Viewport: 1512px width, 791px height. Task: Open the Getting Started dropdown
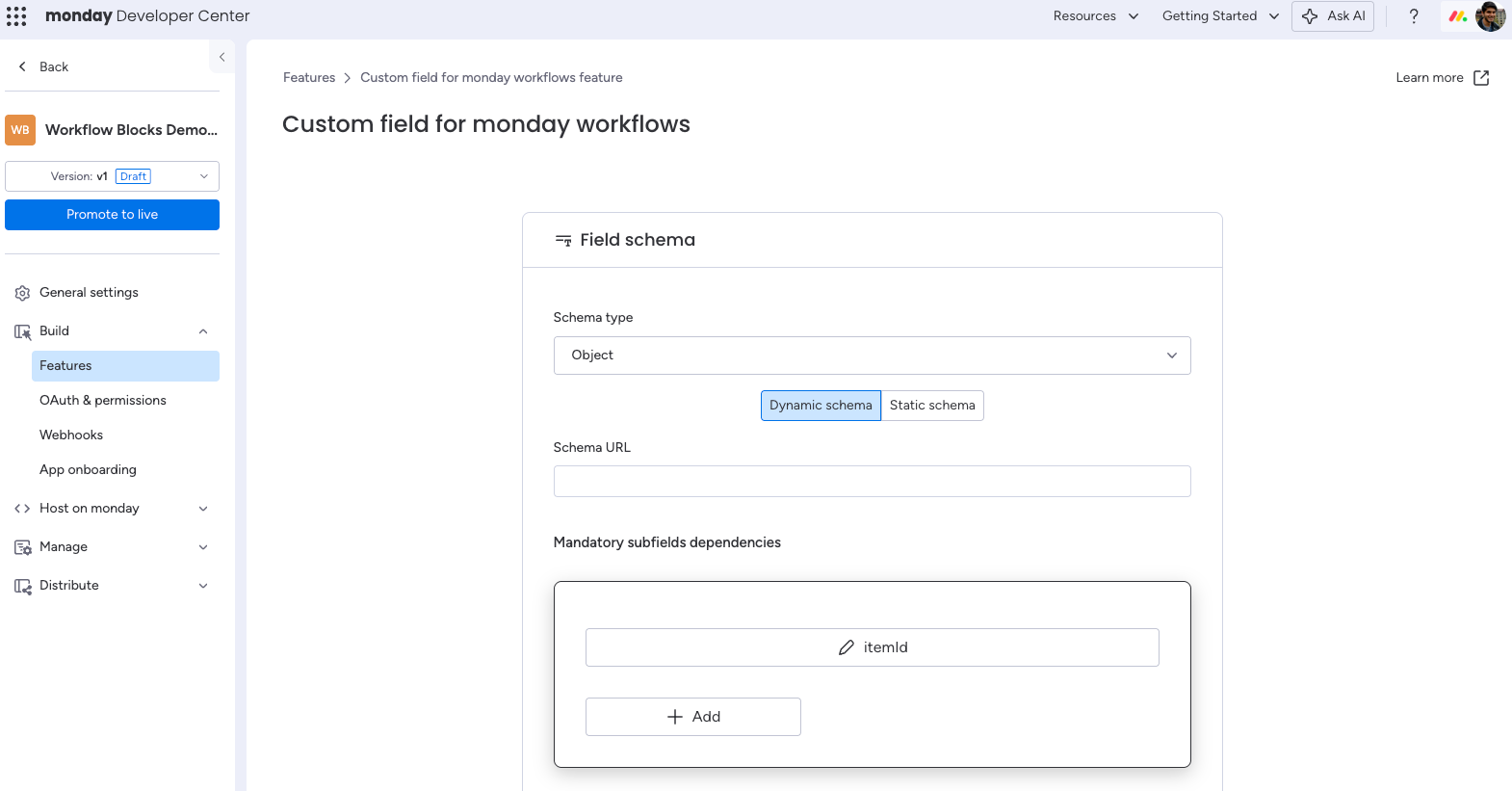1221,16
